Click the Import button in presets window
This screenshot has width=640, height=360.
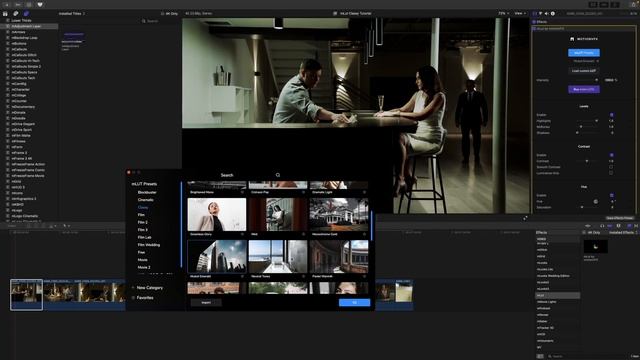[206, 302]
